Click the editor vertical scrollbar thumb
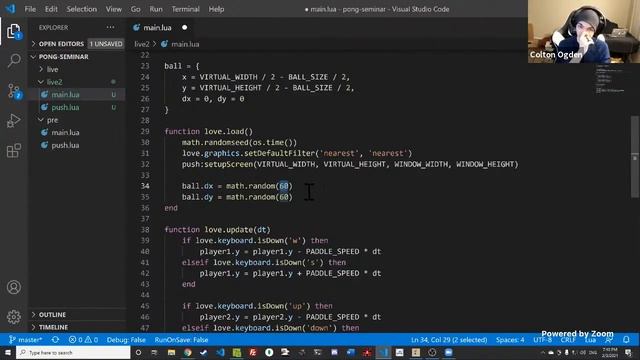Screen dimensions: 640x360 point(635,157)
